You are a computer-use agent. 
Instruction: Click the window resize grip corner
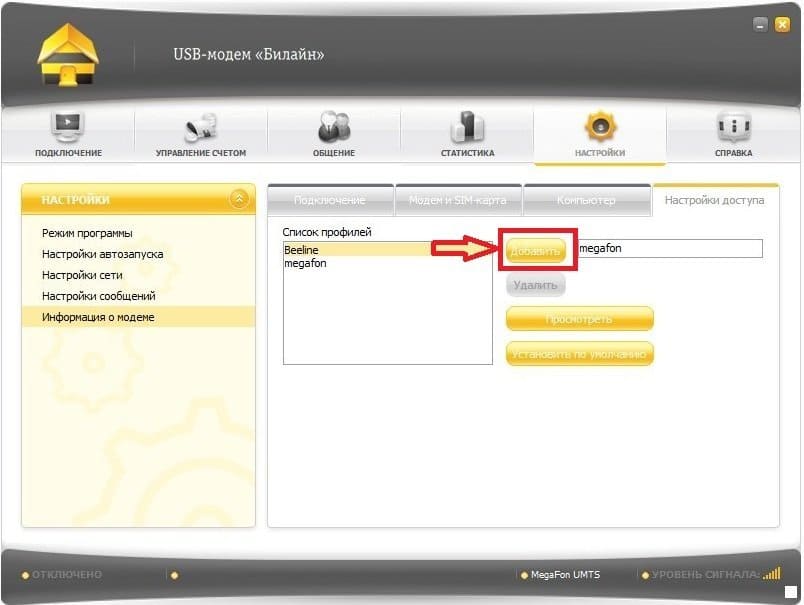[x=791, y=592]
